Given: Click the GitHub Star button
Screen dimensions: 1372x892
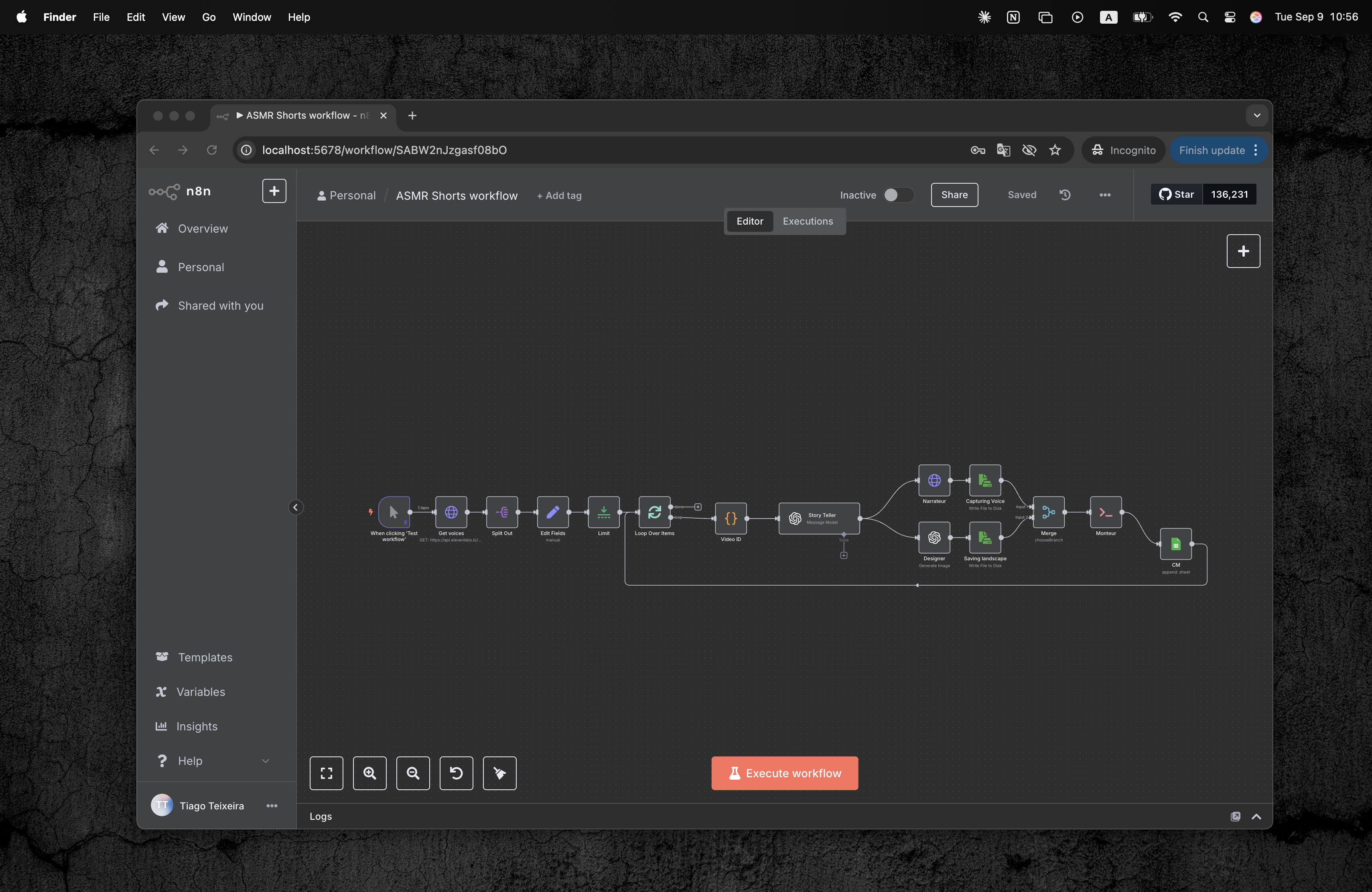Looking at the screenshot, I should click(x=1176, y=194).
